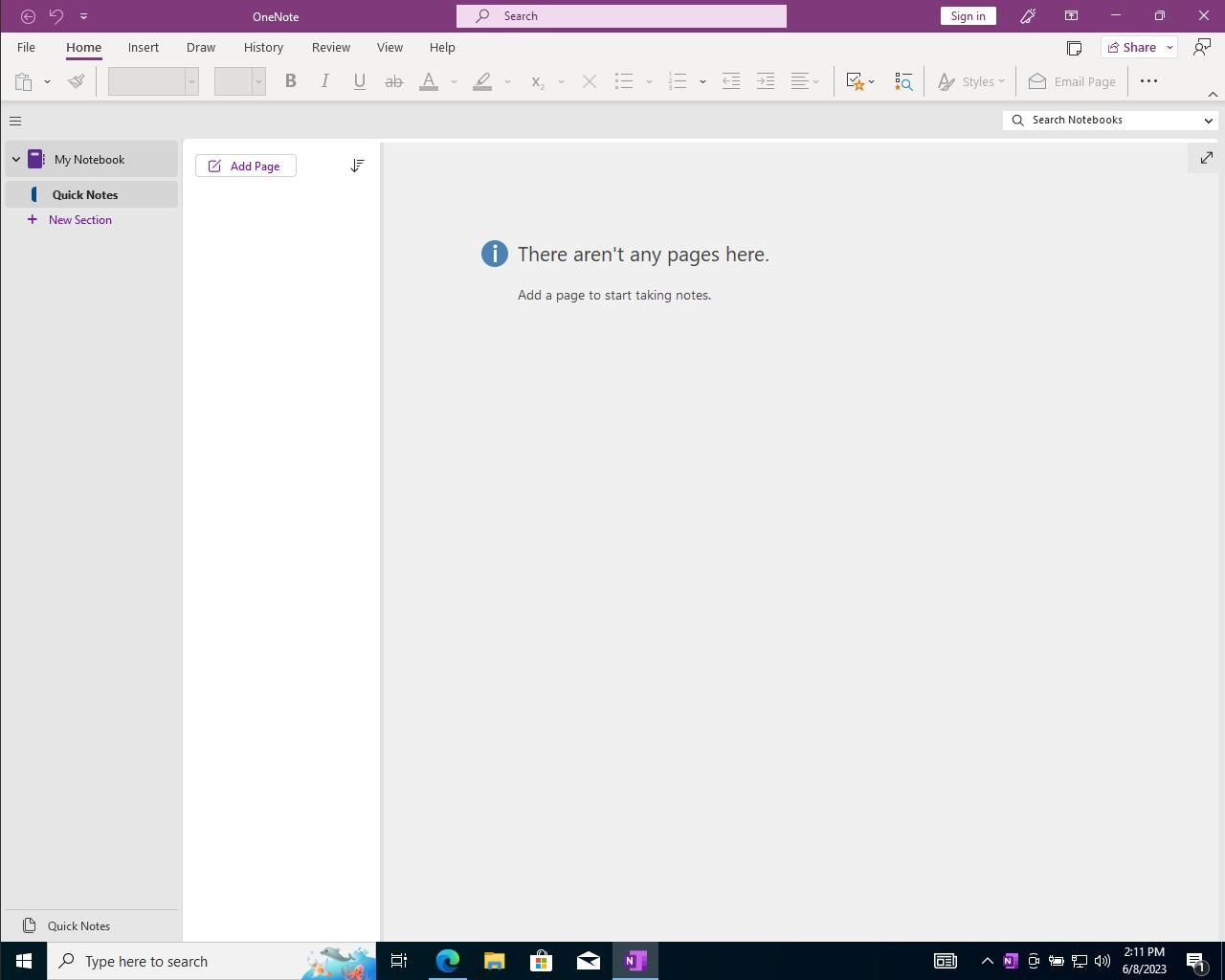Click the Find Tags icon

[903, 81]
